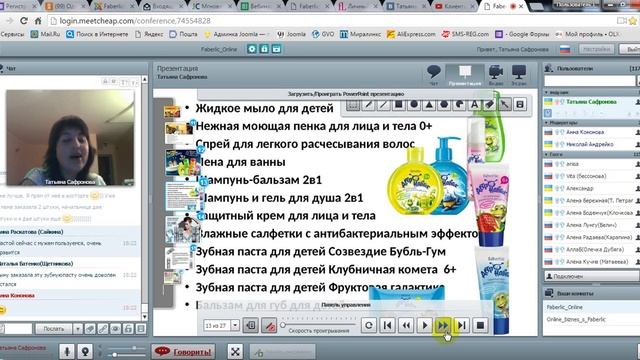This screenshot has height=360, width=640.
Task: Toggle the chat lock icon
Action: (x=128, y=329)
